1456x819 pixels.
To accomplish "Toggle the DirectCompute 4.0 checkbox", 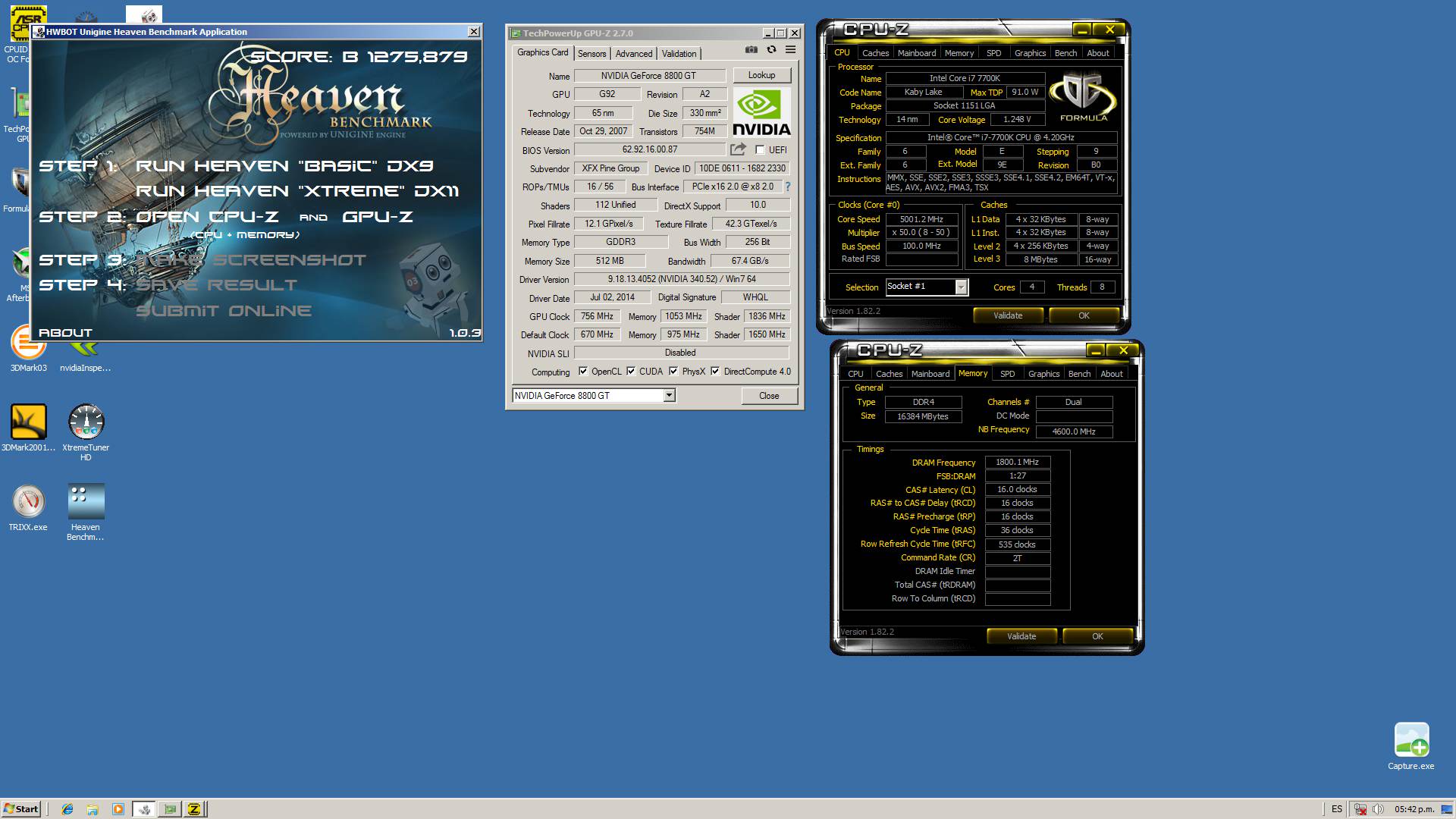I will coord(715,372).
